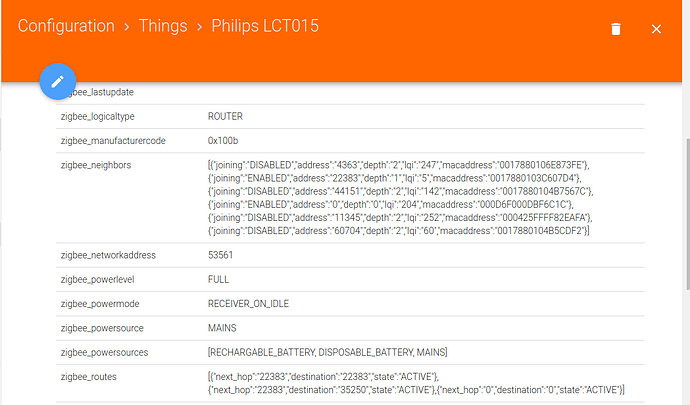This screenshot has height=405, width=690.
Task: Select the MAINS power source value
Action: click(x=222, y=328)
